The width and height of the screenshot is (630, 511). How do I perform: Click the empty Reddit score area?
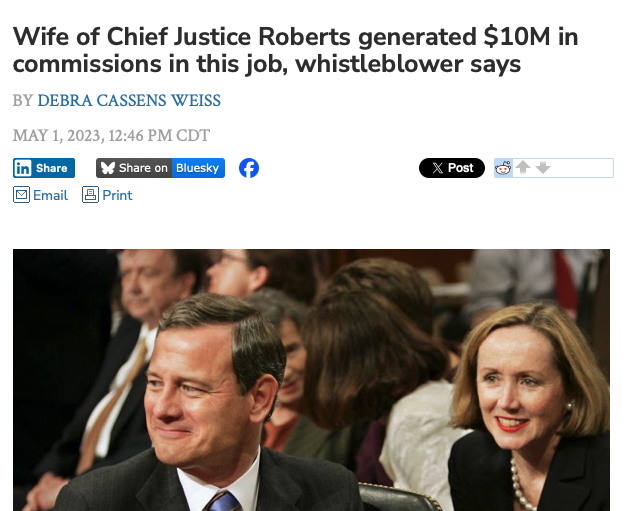583,168
